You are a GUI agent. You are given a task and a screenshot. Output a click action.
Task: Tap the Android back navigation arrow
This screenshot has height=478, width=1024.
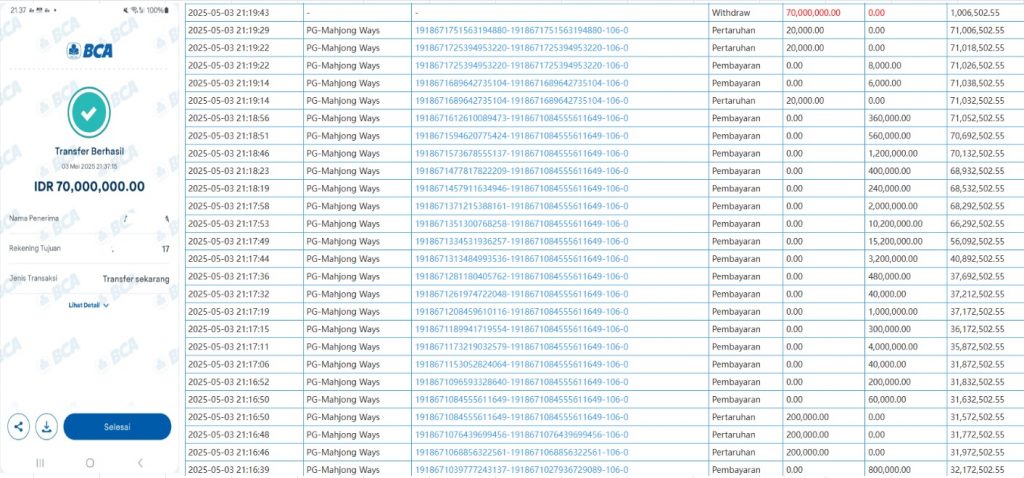(x=140, y=463)
